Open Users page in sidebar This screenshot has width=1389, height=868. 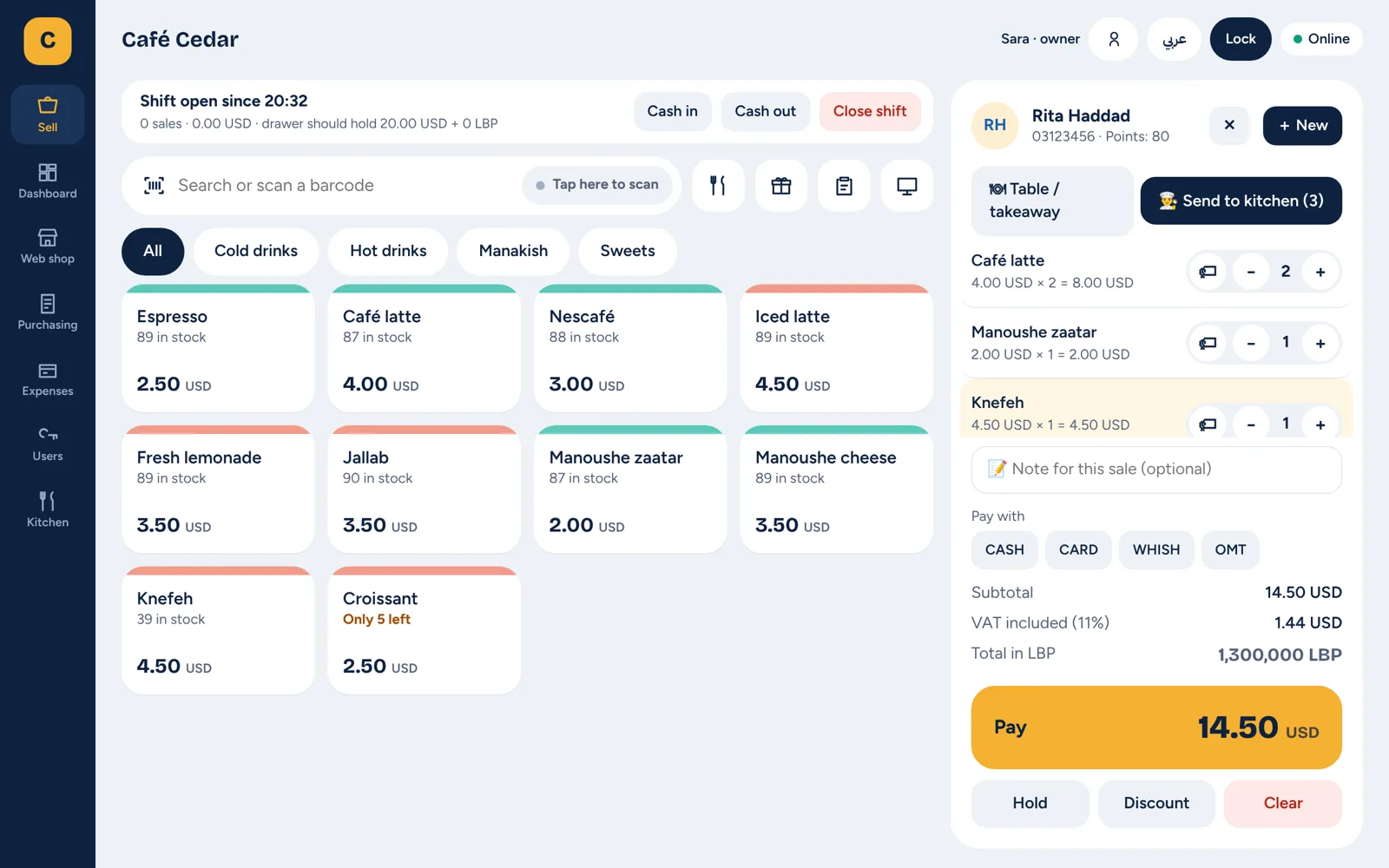48,444
